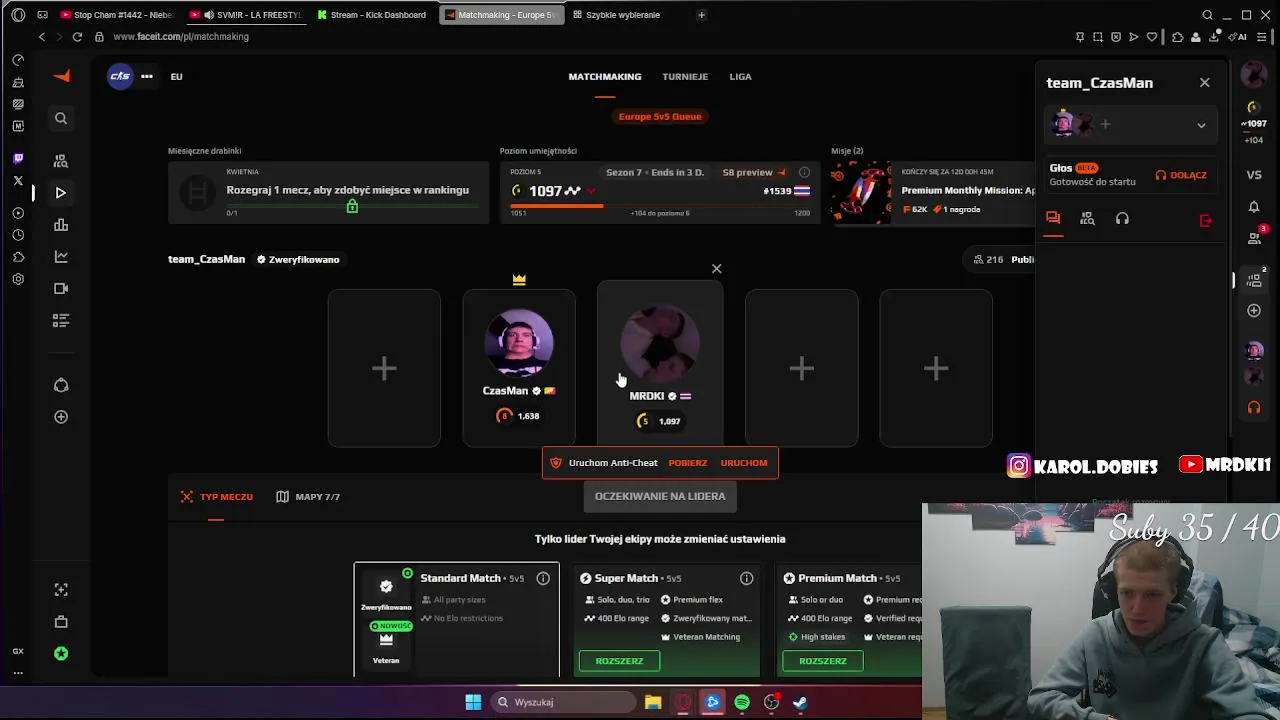The height and width of the screenshot is (720, 1280).
Task: Select the Standard Match card
Action: (457, 620)
